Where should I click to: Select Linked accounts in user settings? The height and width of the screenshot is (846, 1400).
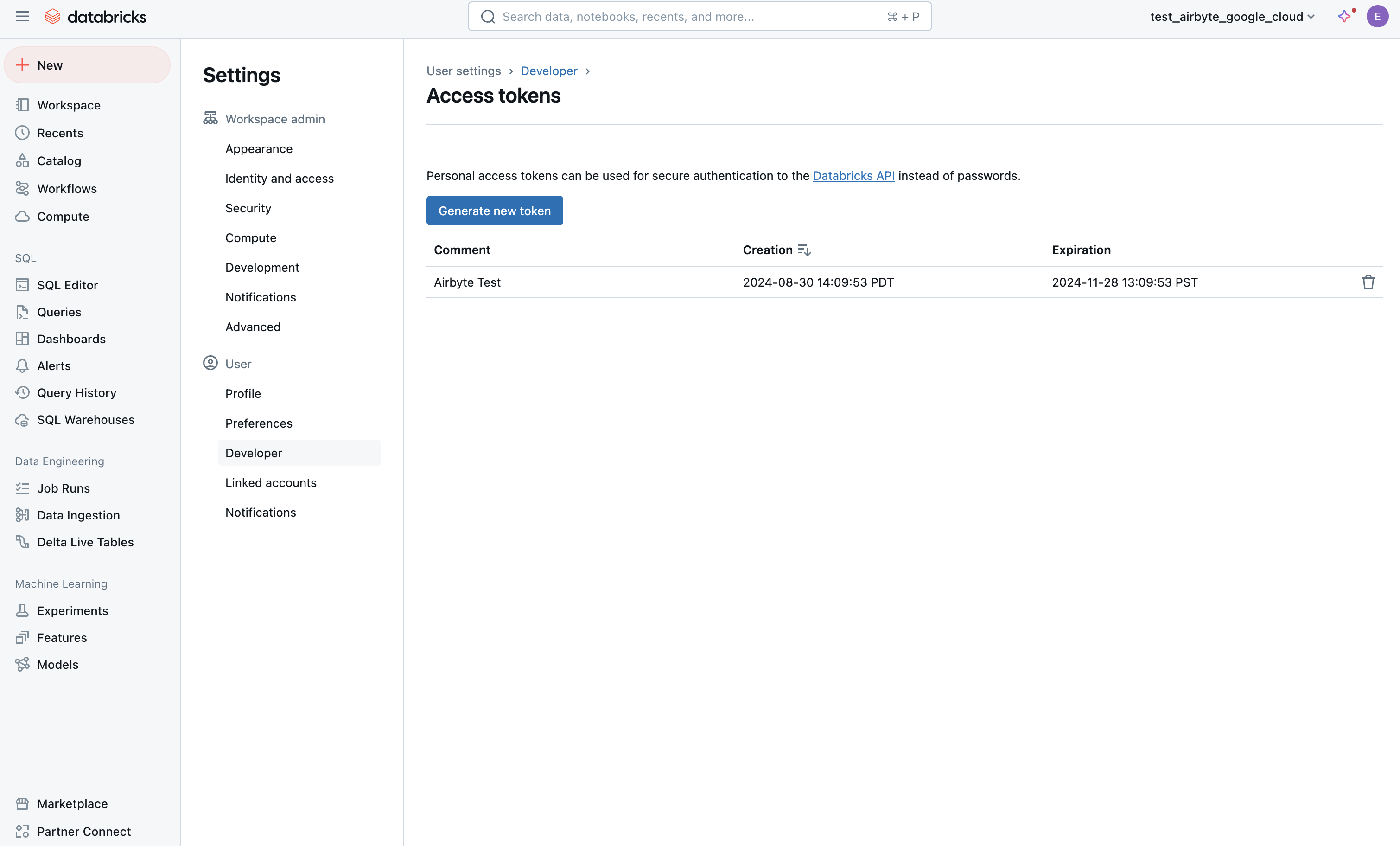point(270,483)
